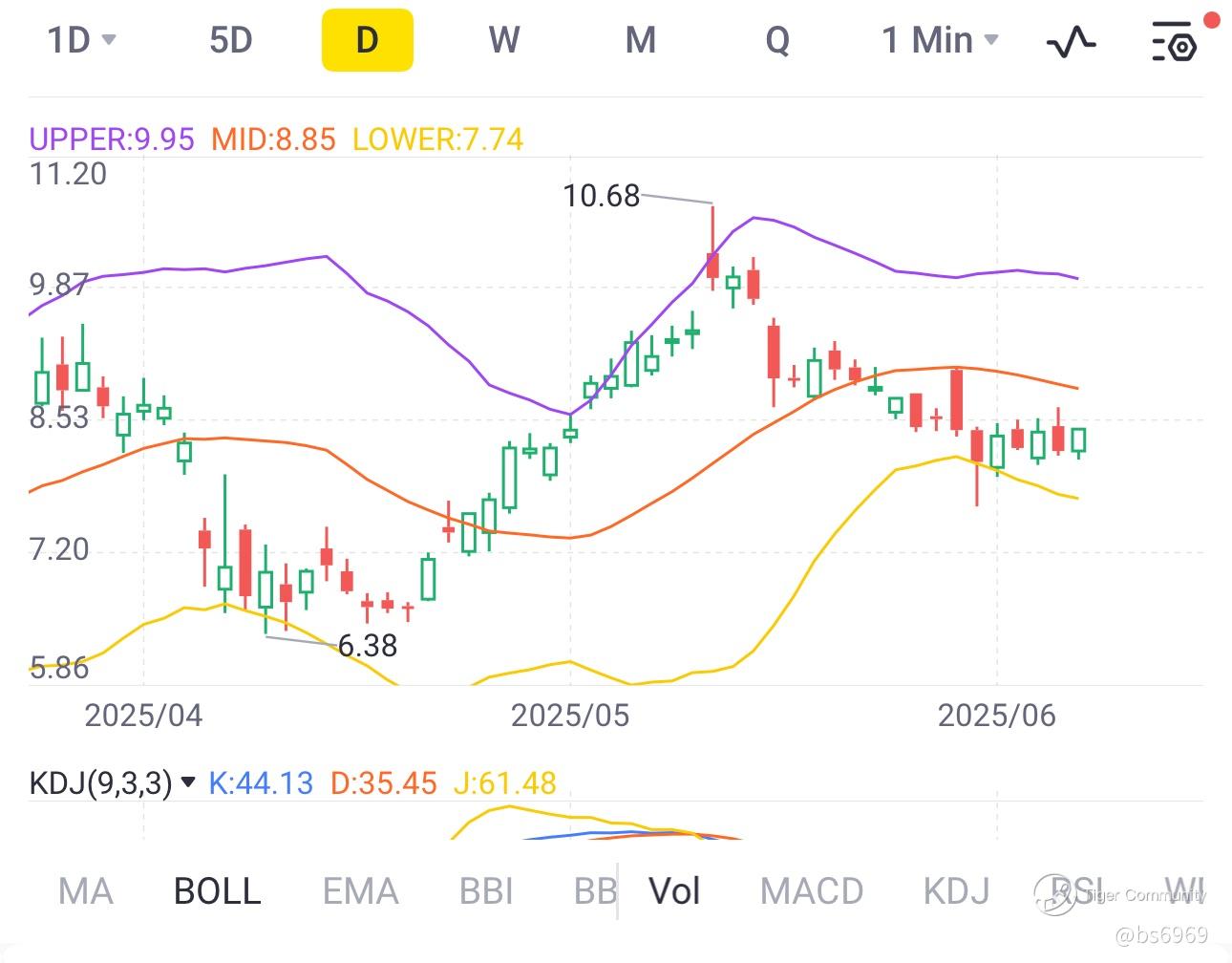Click the K:44.13 value
Screen dimensions: 1232x963
click(261, 783)
